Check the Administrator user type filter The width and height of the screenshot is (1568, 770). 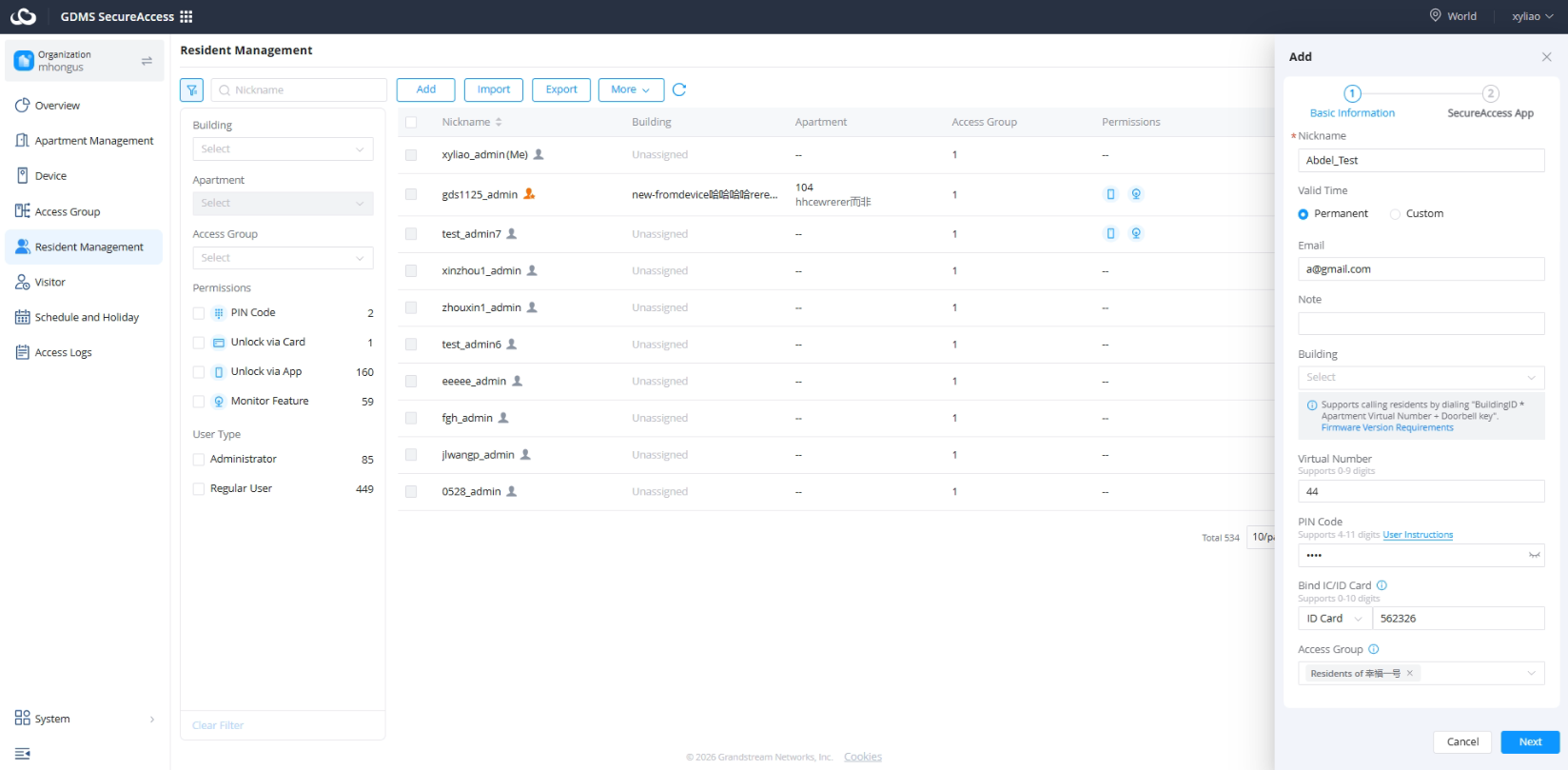(199, 460)
